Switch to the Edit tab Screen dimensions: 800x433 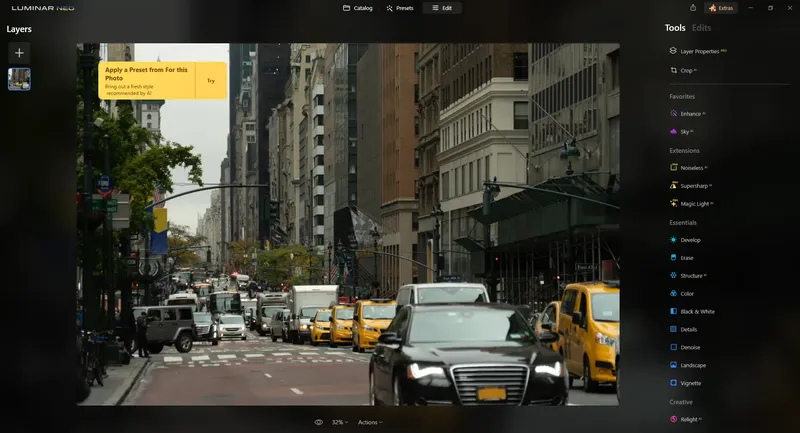tap(442, 8)
